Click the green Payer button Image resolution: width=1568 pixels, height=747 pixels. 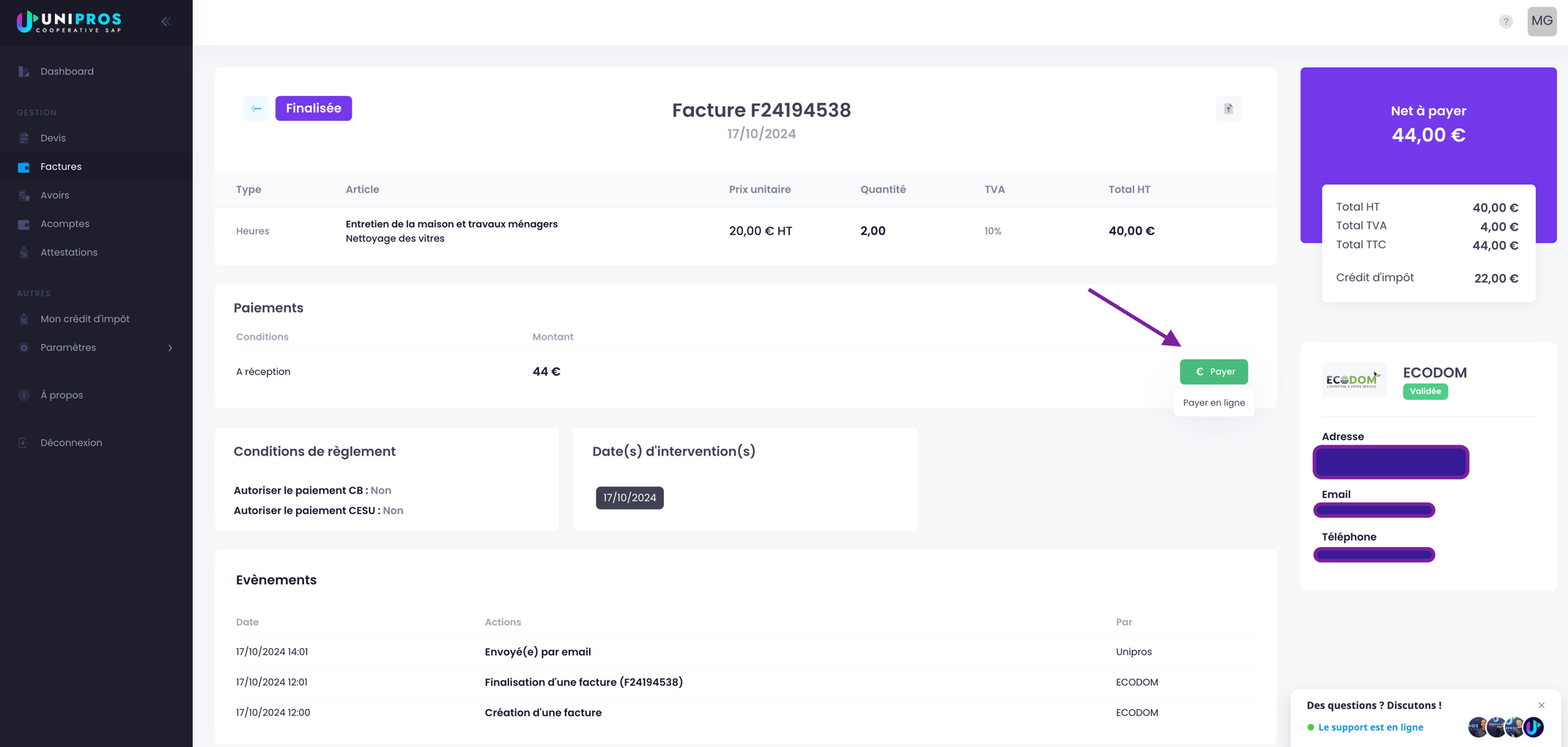(1213, 372)
